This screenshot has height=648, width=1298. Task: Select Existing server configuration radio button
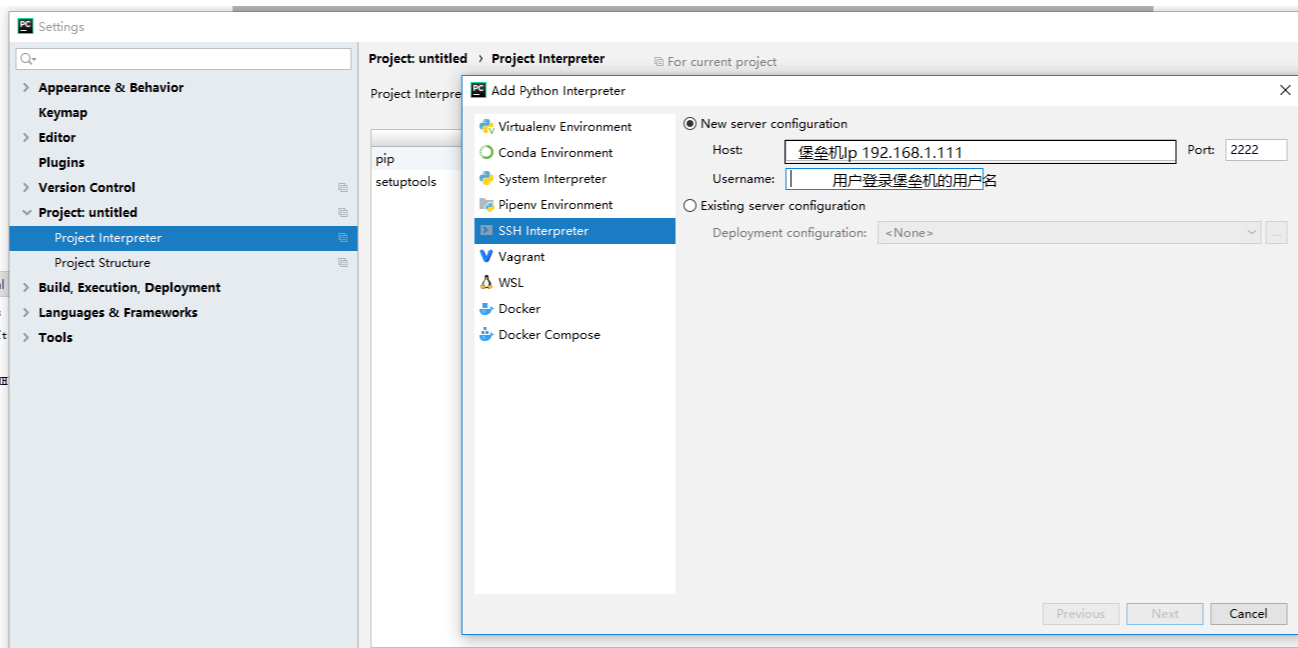[x=690, y=205]
